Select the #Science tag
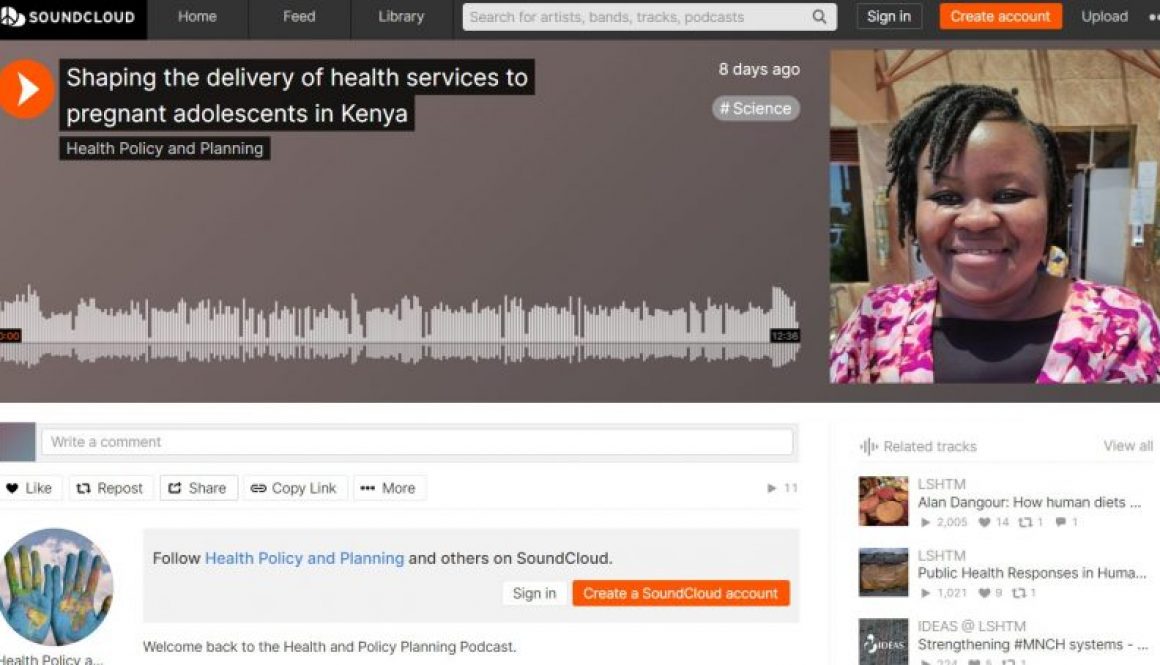The height and width of the screenshot is (665, 1160). 755,109
